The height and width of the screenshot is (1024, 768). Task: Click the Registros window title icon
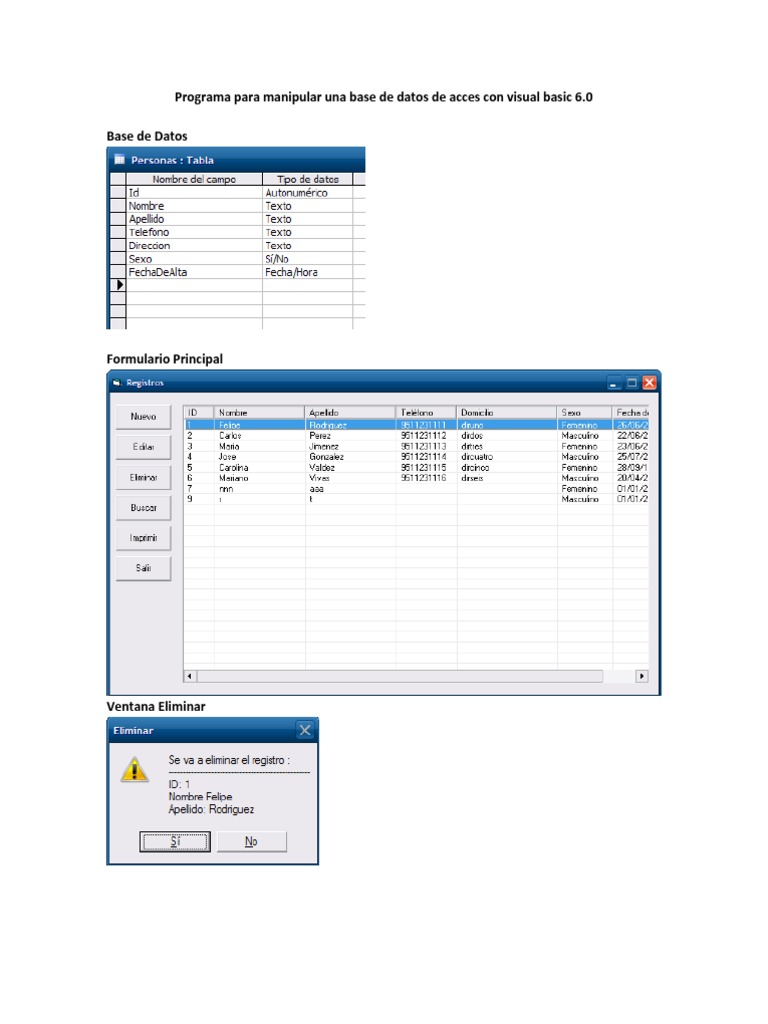pyautogui.click(x=117, y=383)
